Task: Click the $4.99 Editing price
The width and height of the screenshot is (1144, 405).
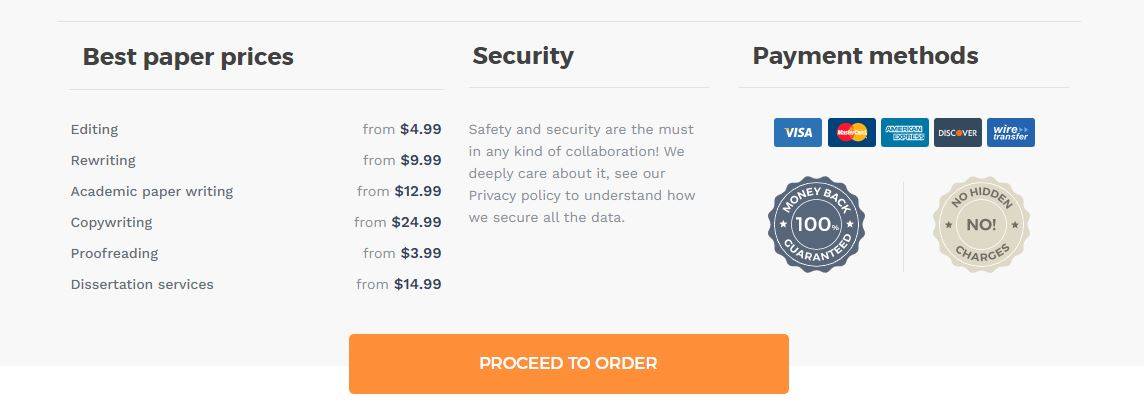Action: coord(421,129)
